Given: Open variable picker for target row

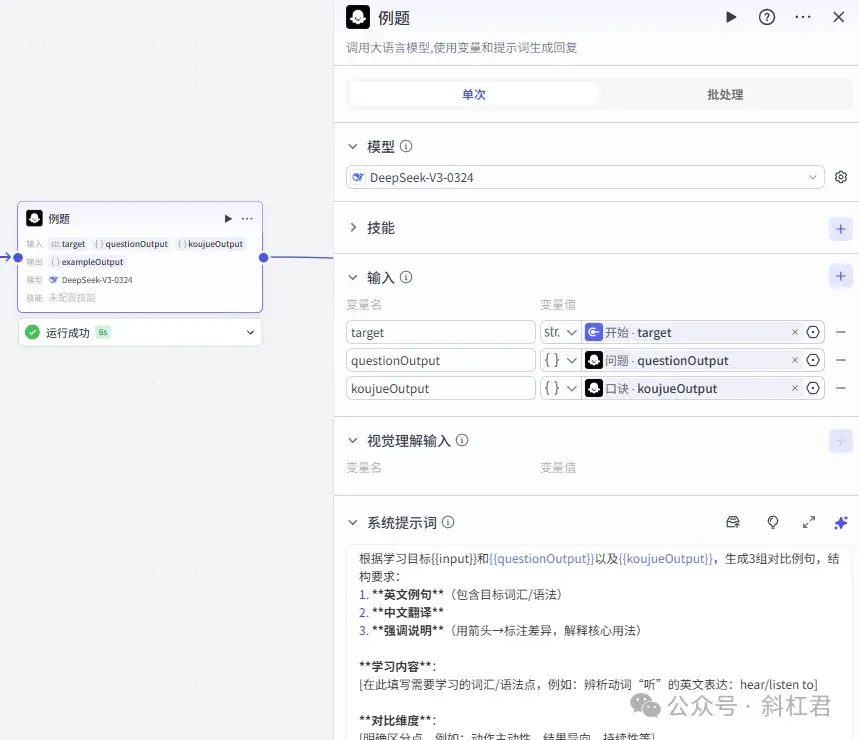Looking at the screenshot, I should pos(813,332).
